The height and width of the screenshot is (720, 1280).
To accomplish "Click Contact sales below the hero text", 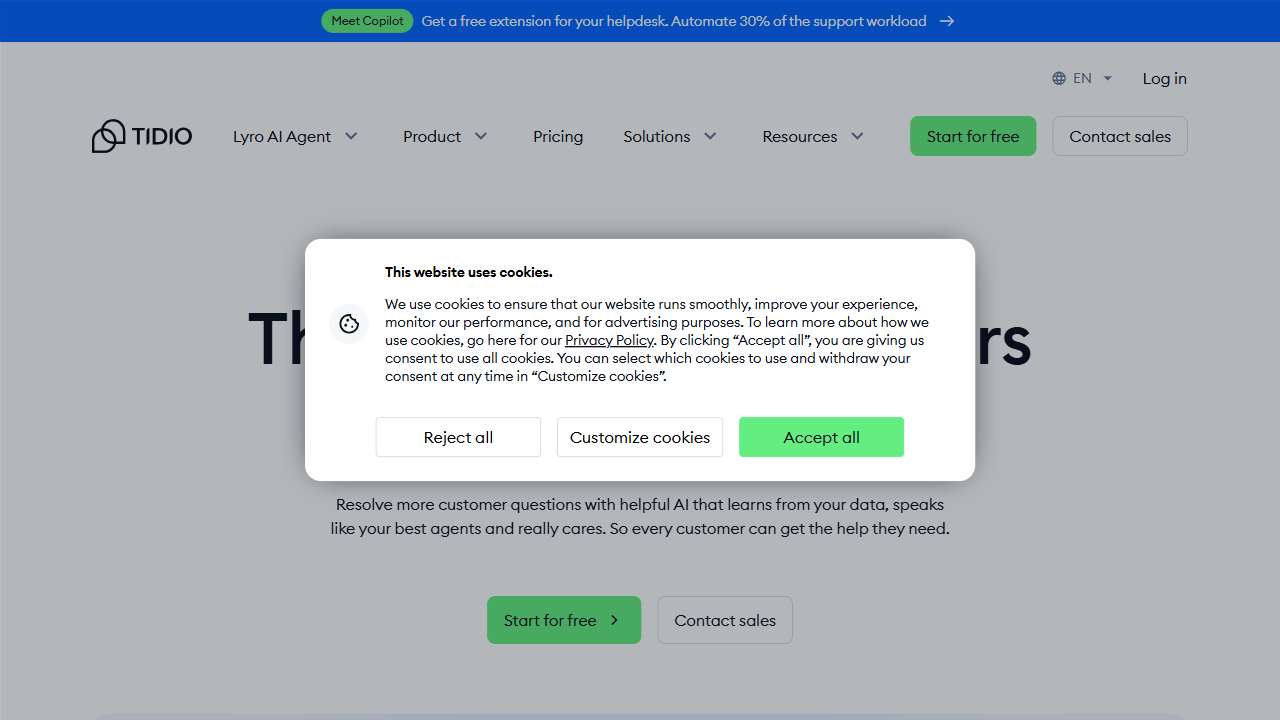I will pyautogui.click(x=725, y=620).
